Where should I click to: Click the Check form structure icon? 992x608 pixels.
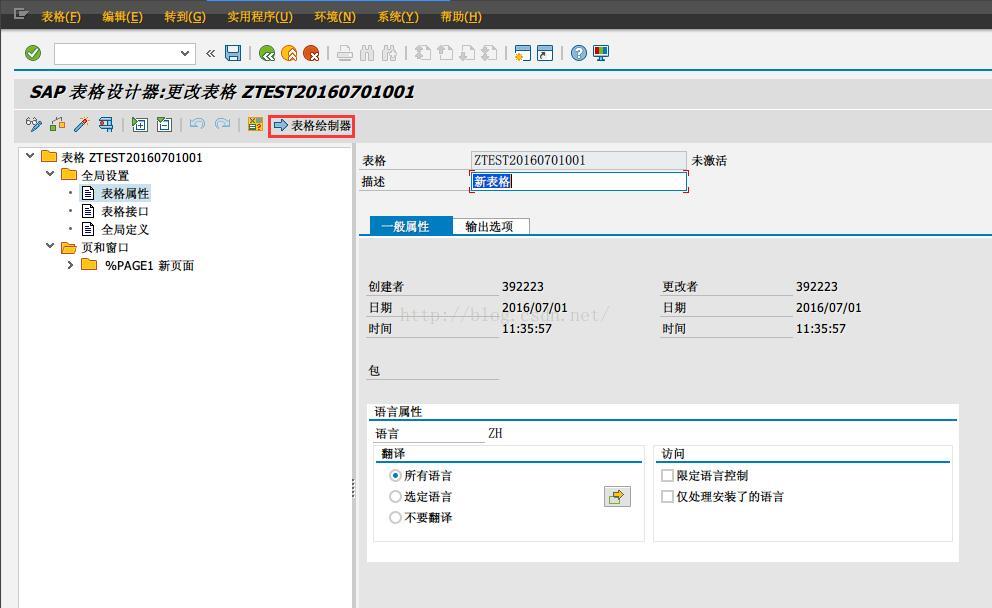coord(58,125)
